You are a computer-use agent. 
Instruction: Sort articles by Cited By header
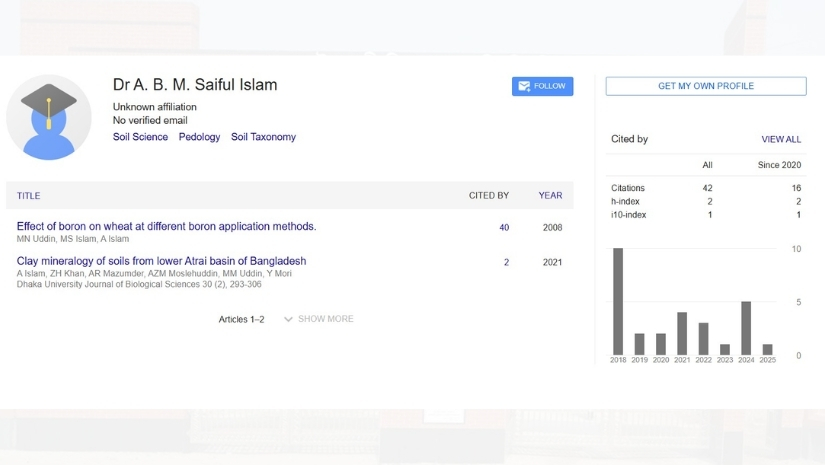click(x=488, y=196)
